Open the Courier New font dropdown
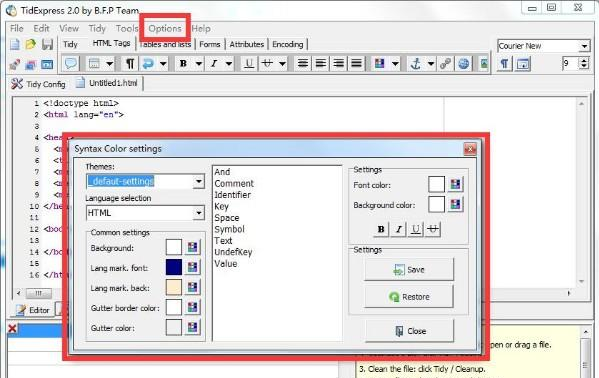Viewport: 599px width, 378px height. pyautogui.click(x=584, y=46)
